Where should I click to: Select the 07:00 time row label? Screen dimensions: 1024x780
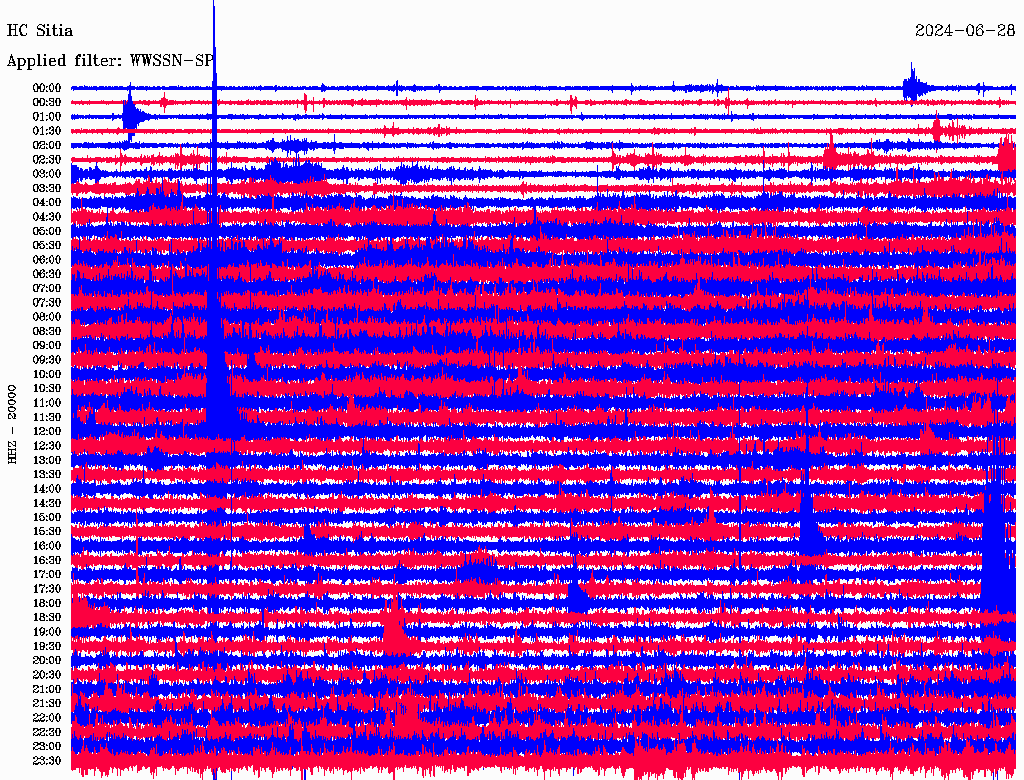[47, 288]
